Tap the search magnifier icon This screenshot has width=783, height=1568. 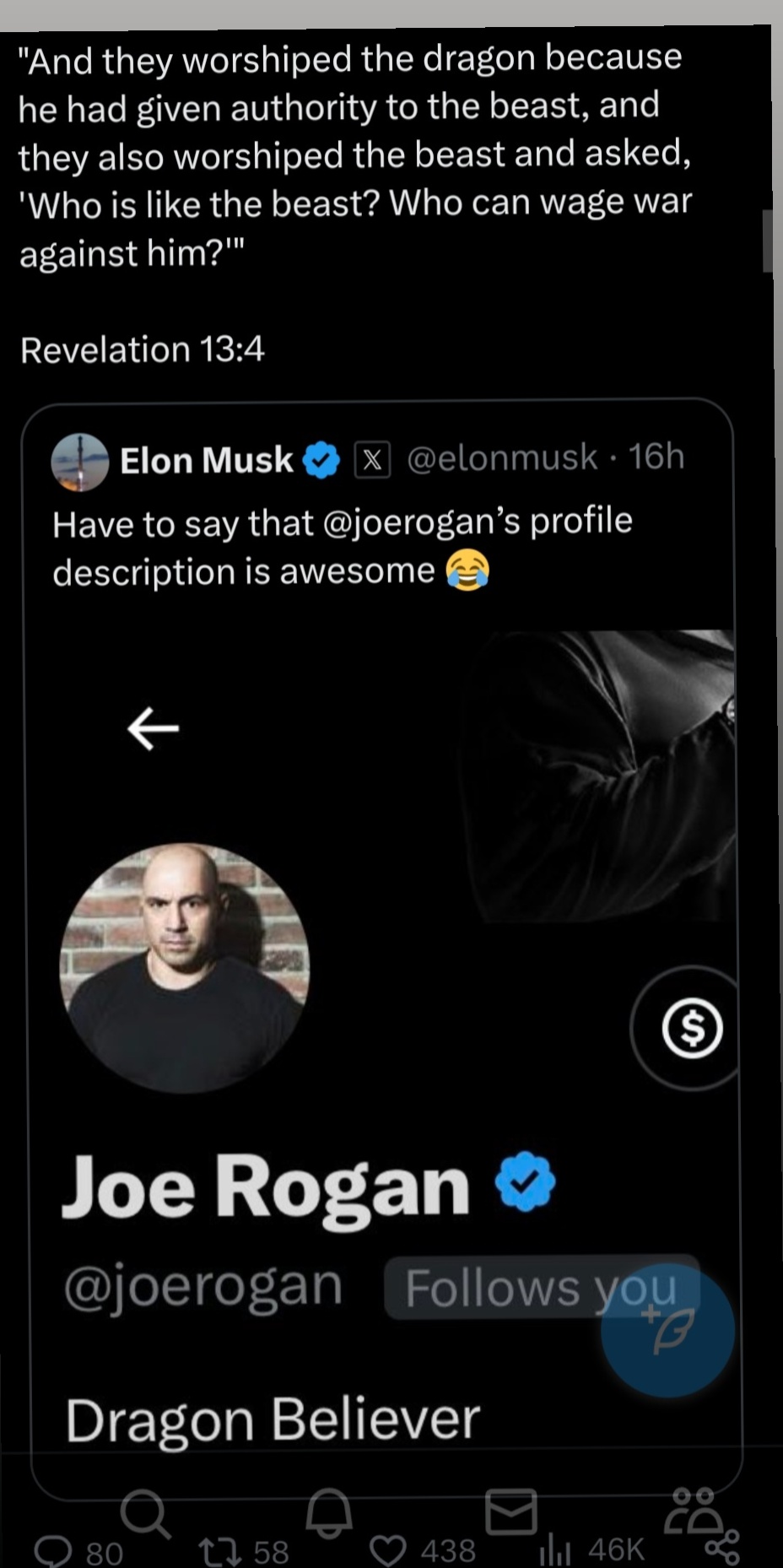pos(145,1513)
